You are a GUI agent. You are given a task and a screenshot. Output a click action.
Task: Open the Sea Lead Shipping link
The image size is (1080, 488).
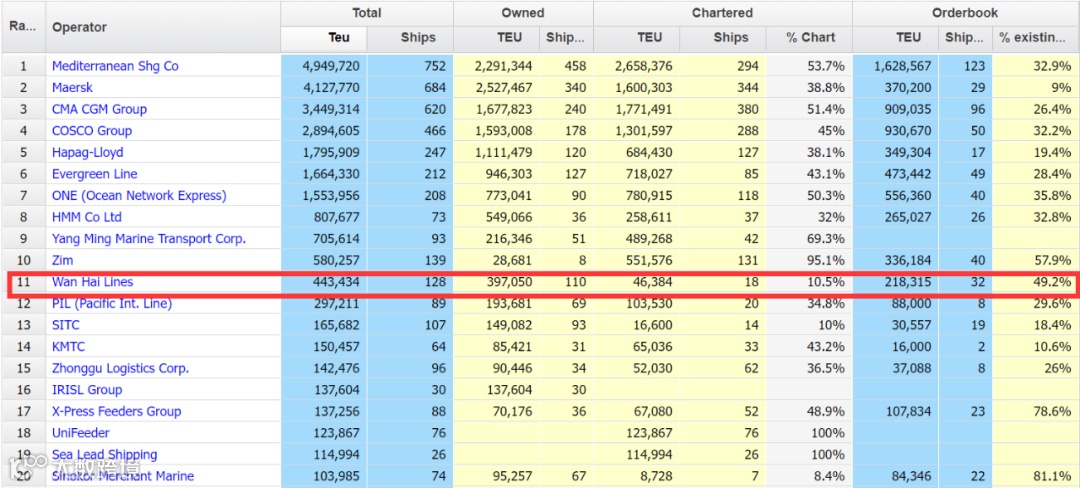pyautogui.click(x=105, y=454)
